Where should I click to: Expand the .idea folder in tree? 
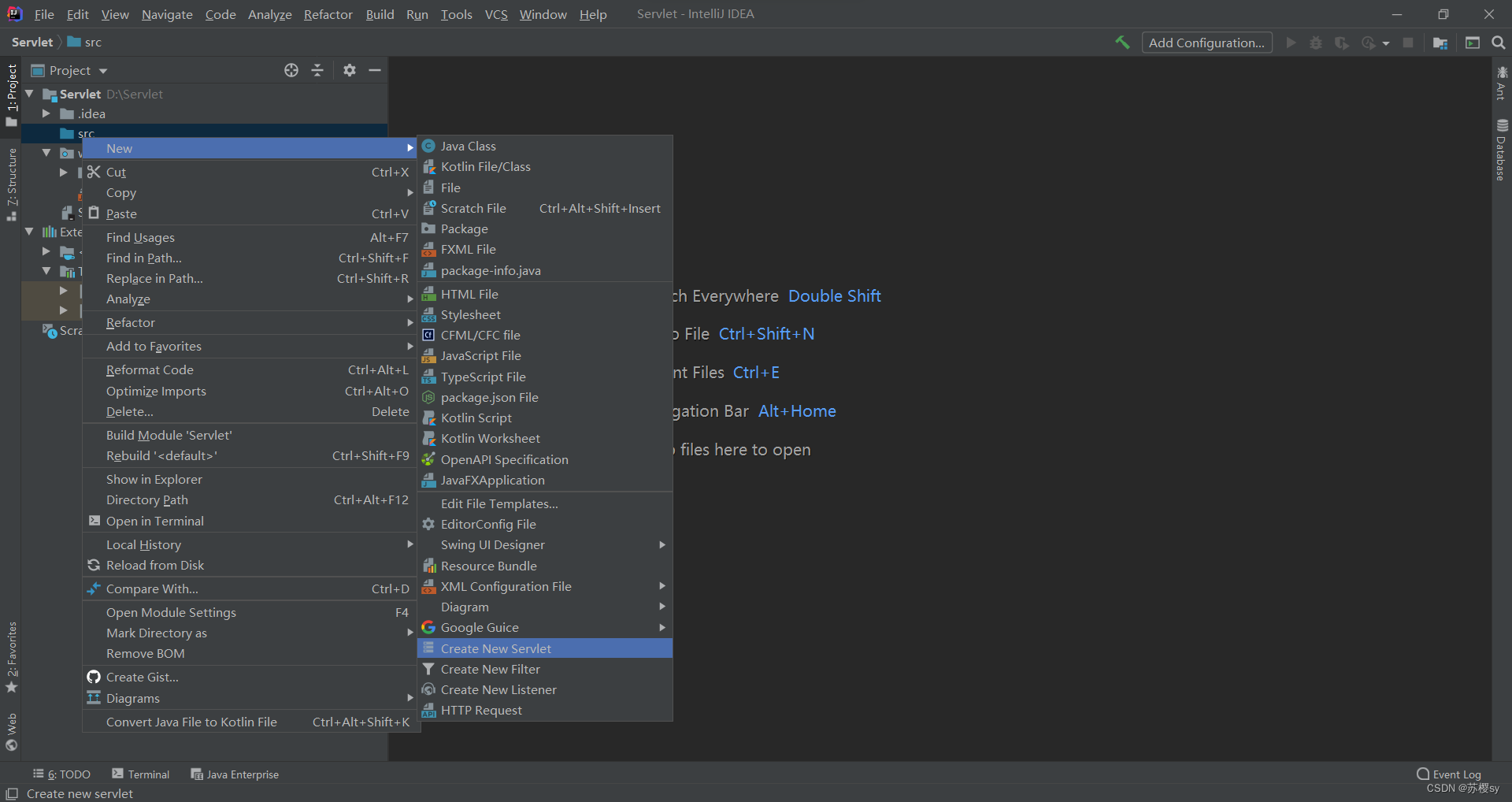click(46, 113)
